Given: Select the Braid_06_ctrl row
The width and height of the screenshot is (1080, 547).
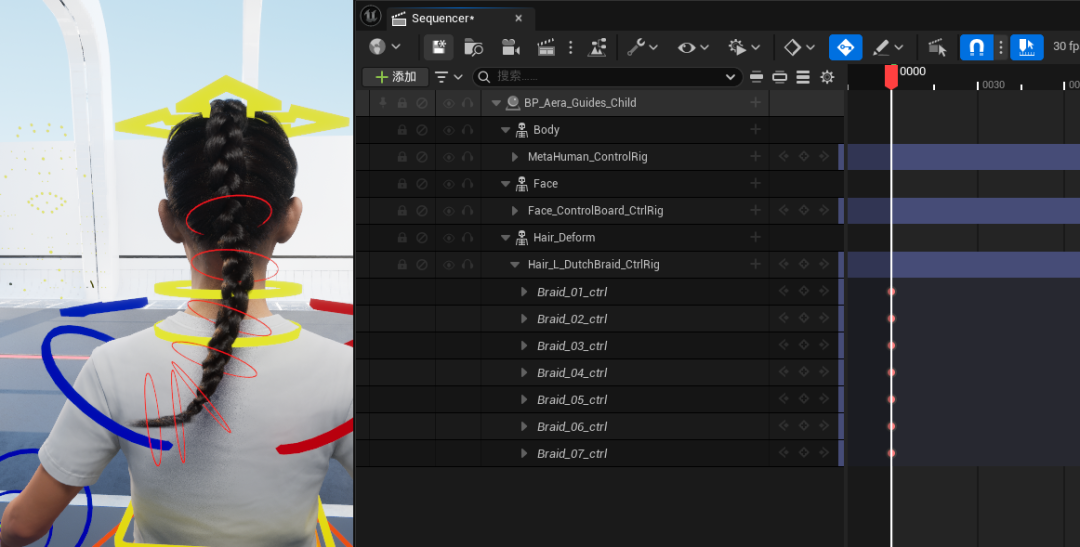Looking at the screenshot, I should [600, 426].
